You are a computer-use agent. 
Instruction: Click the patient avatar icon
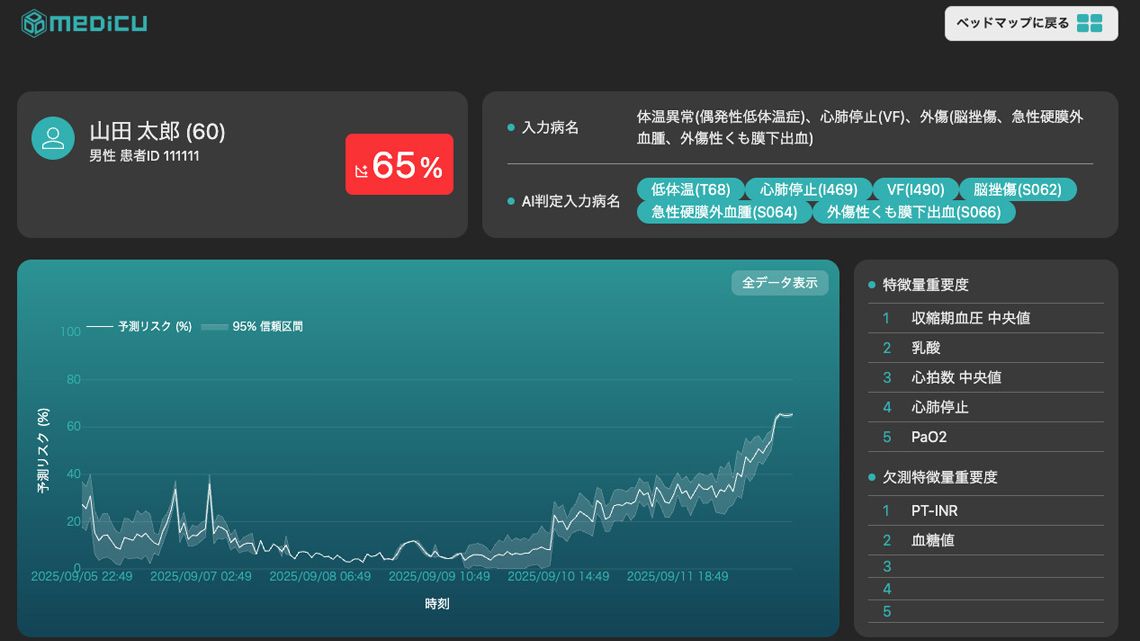pos(53,138)
